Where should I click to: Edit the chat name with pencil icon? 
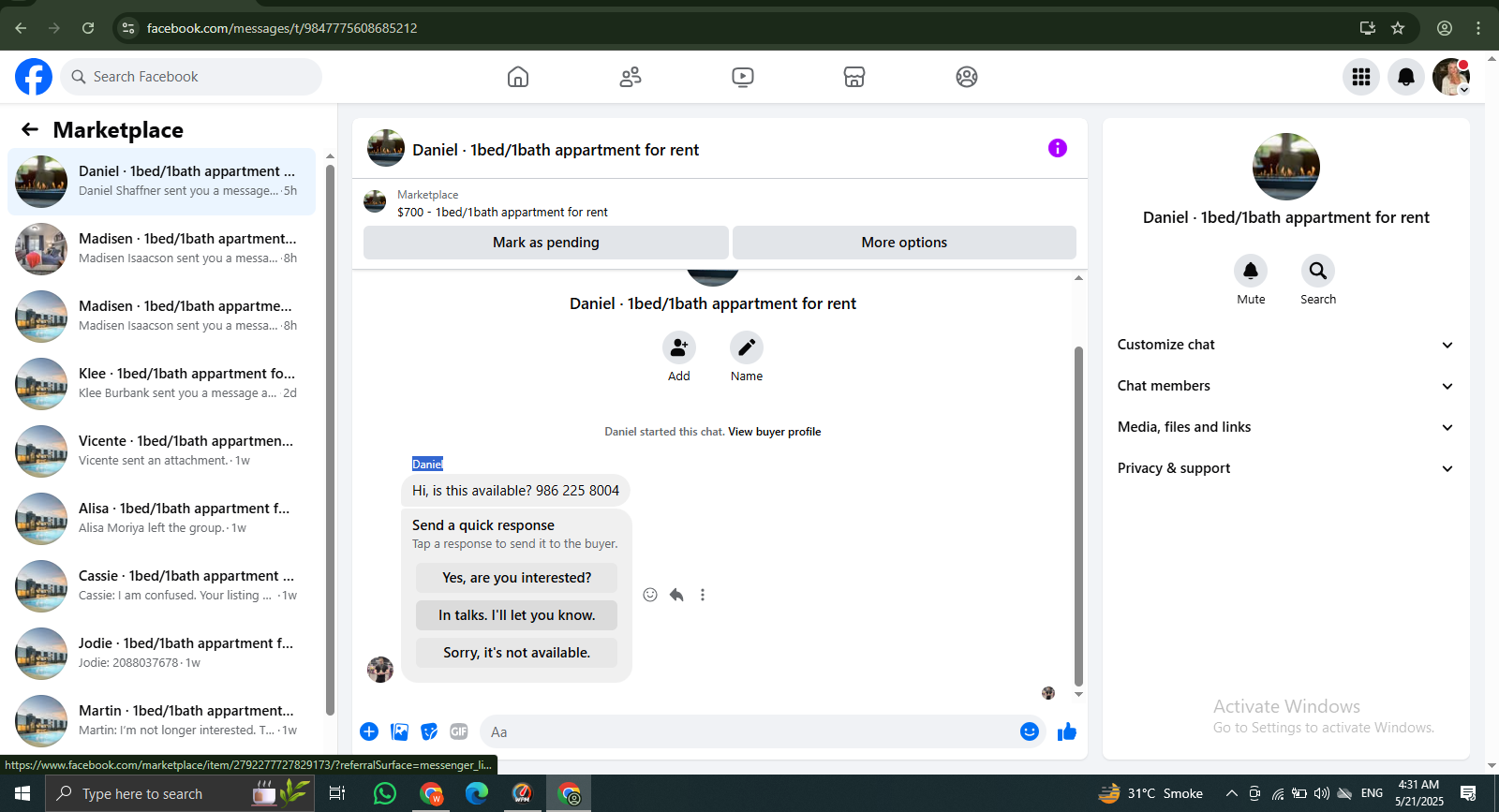pyautogui.click(x=747, y=347)
